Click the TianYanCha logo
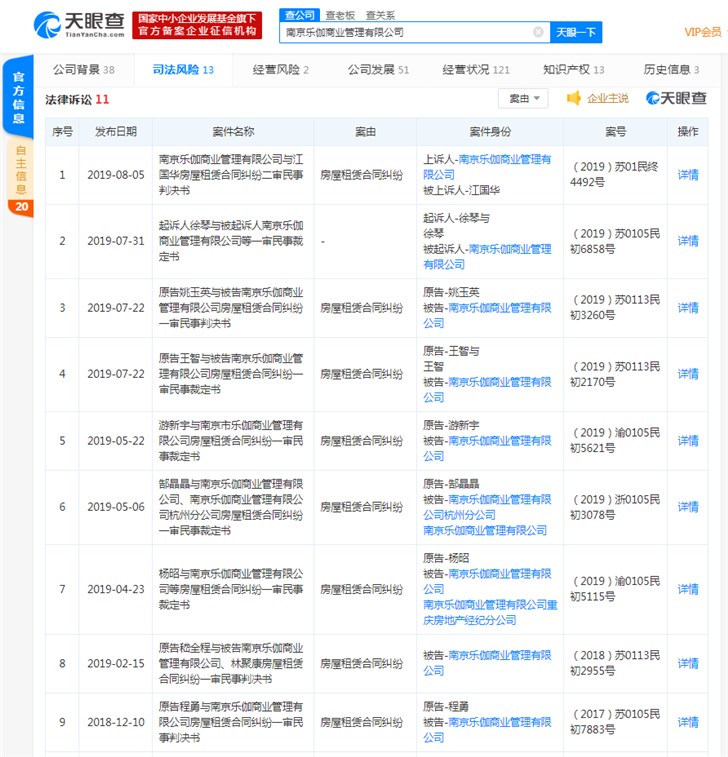The width and height of the screenshot is (728, 757). [x=79, y=25]
